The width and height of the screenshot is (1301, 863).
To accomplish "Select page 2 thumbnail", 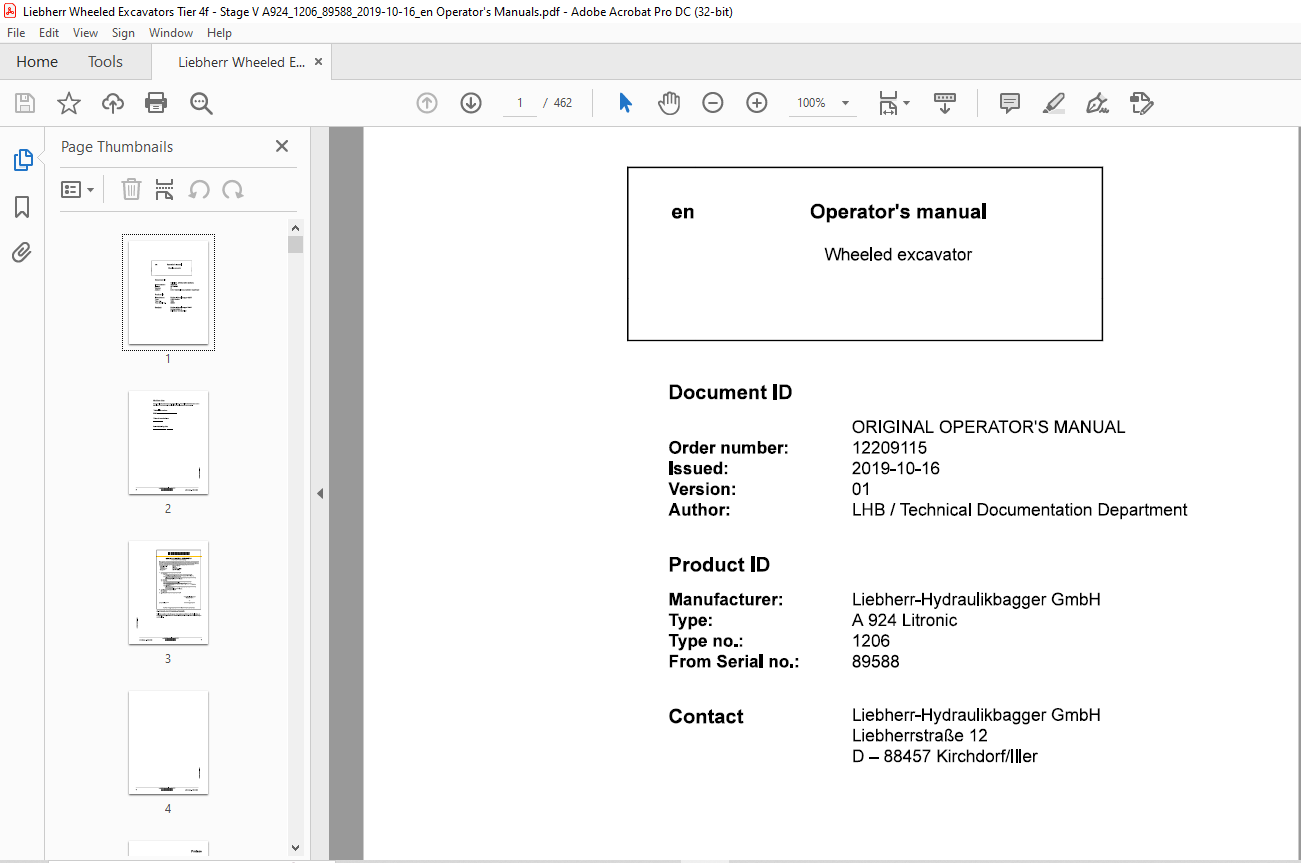I will pos(168,442).
